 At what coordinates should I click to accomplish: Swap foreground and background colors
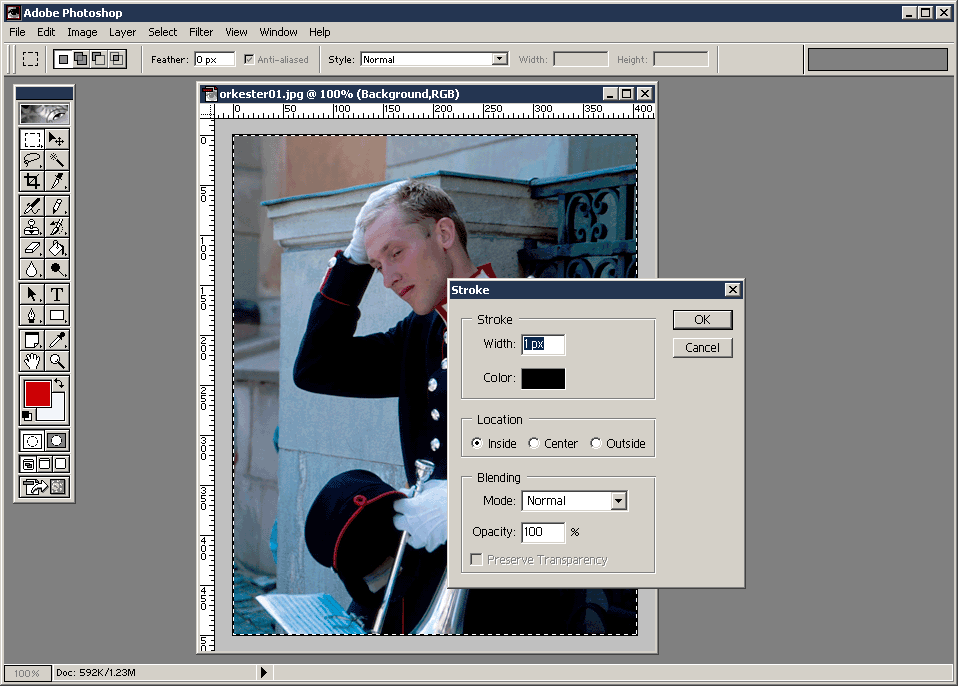pyautogui.click(x=59, y=384)
